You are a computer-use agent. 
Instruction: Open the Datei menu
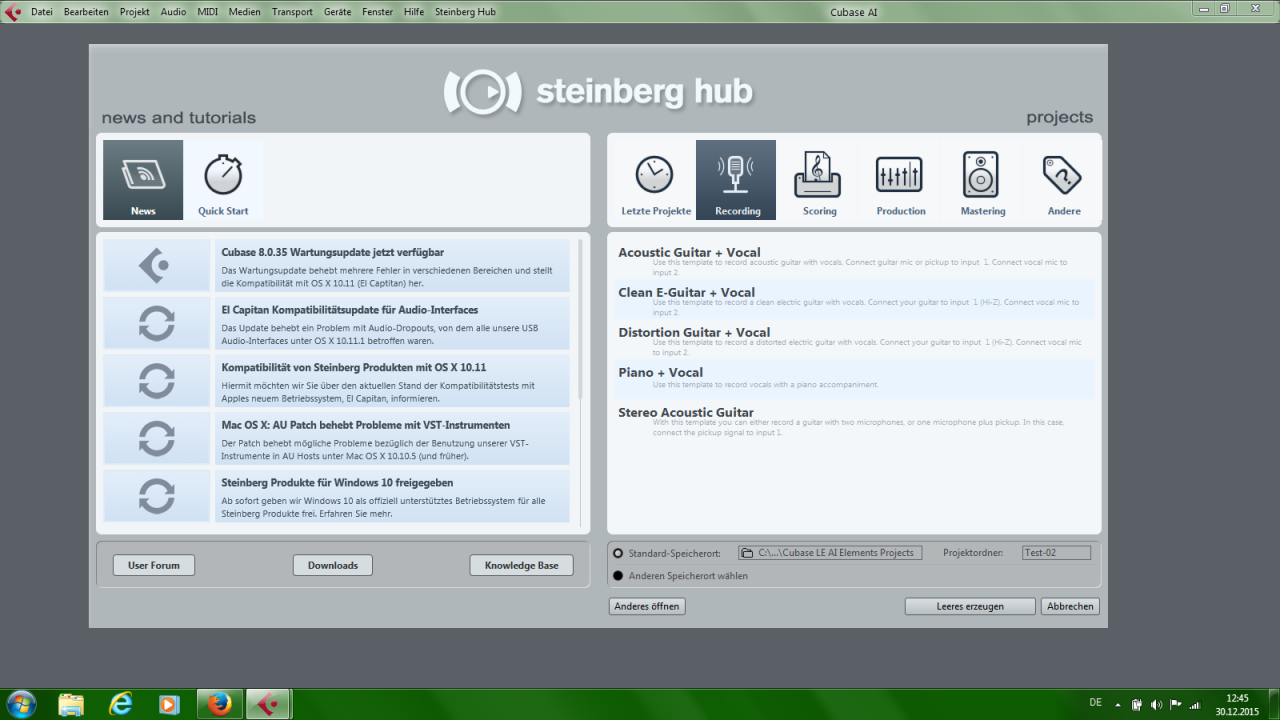click(42, 12)
